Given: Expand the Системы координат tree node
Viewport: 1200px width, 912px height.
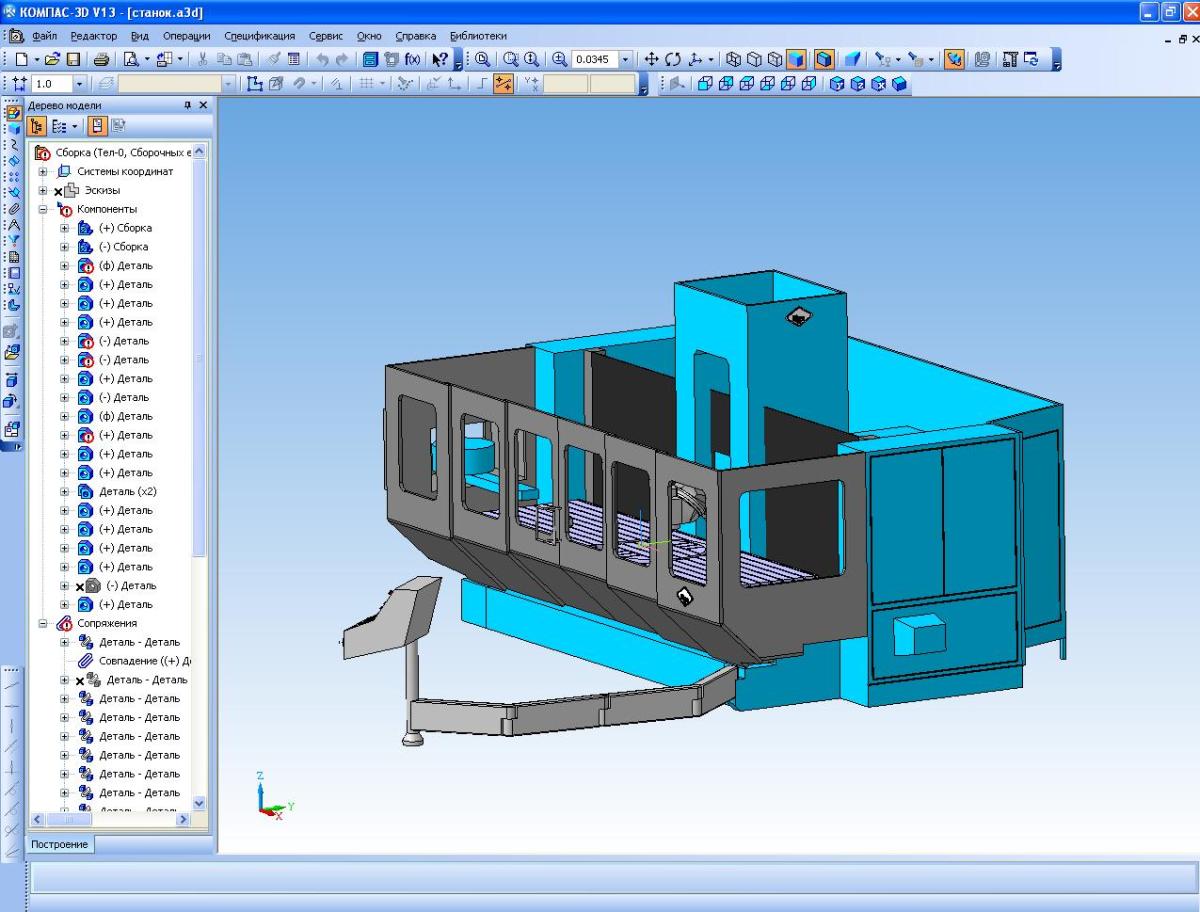Looking at the screenshot, I should point(44,171).
